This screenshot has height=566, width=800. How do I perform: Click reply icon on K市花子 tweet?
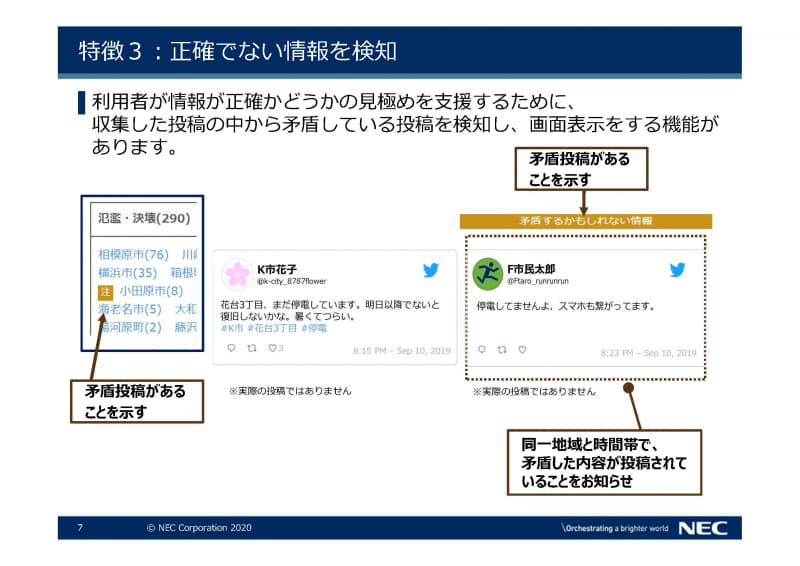(x=231, y=348)
